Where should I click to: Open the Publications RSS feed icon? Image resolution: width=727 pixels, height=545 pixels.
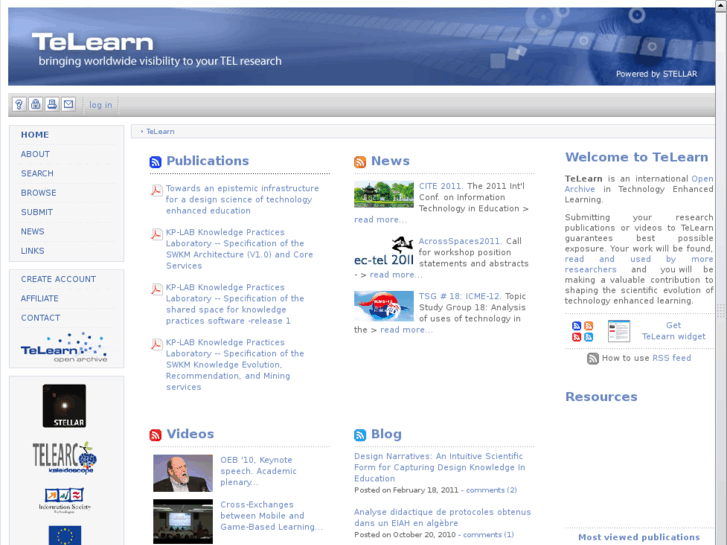[155, 162]
